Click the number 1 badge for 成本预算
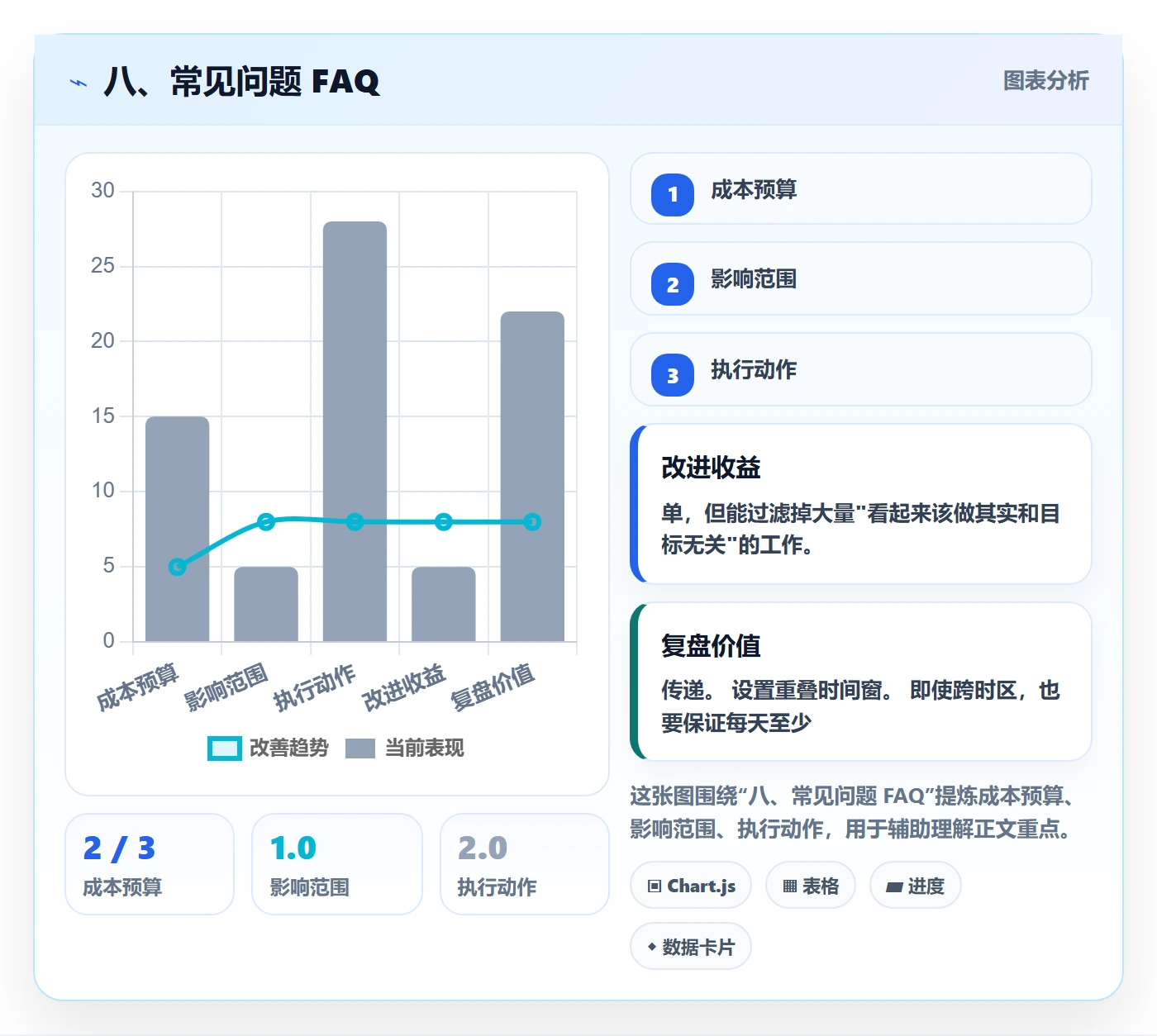 point(673,194)
